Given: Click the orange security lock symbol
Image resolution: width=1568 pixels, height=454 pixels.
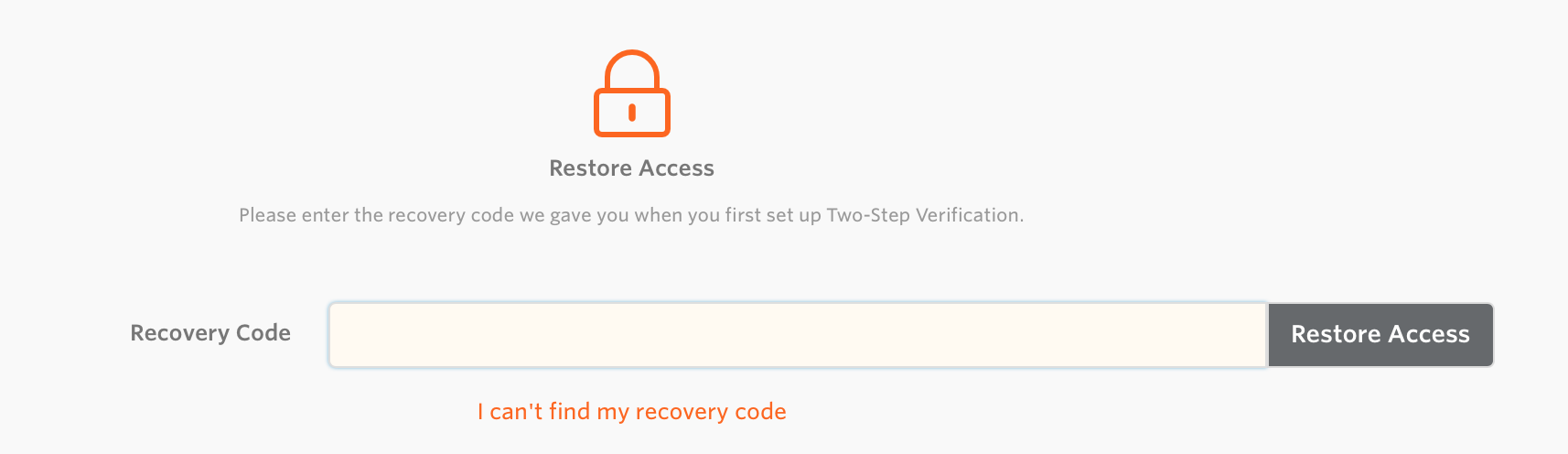Looking at the screenshot, I should click(x=632, y=93).
